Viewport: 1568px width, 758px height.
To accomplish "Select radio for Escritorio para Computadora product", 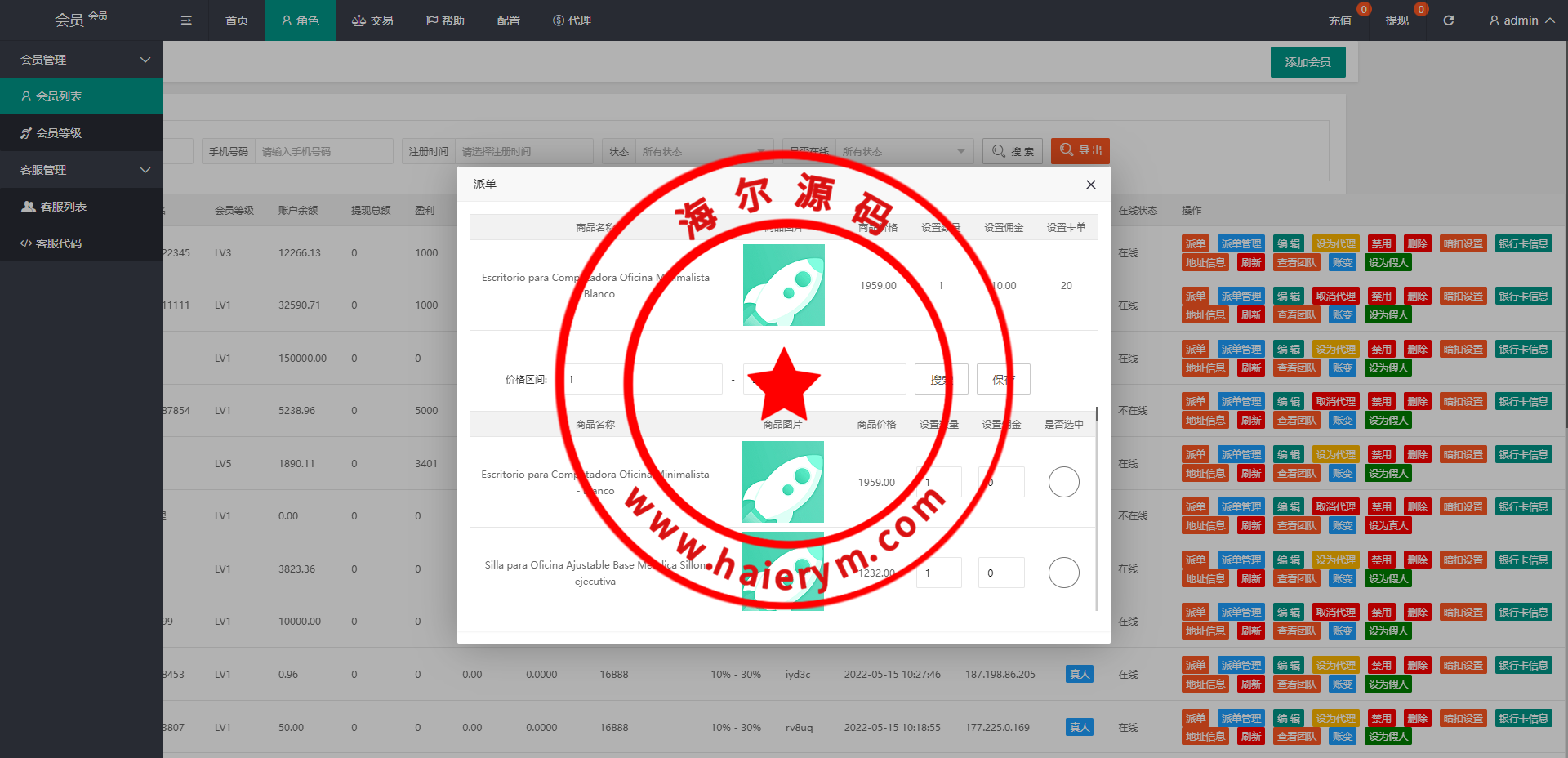I will click(x=1063, y=482).
